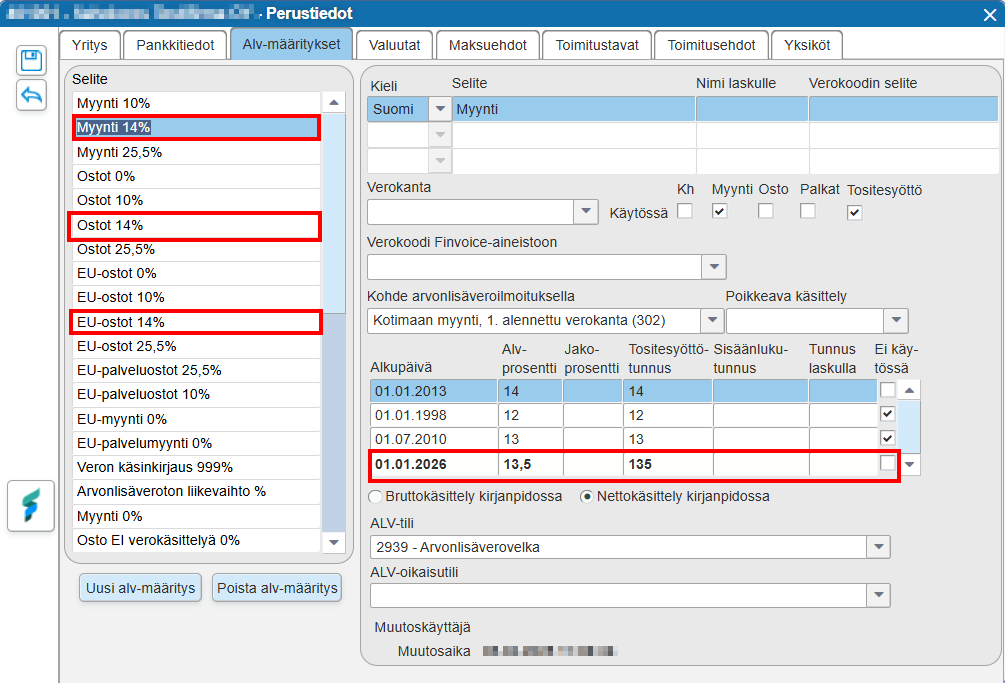The image size is (1005, 683).
Task: Open the Yksiköt tab
Action: pyautogui.click(x=807, y=45)
